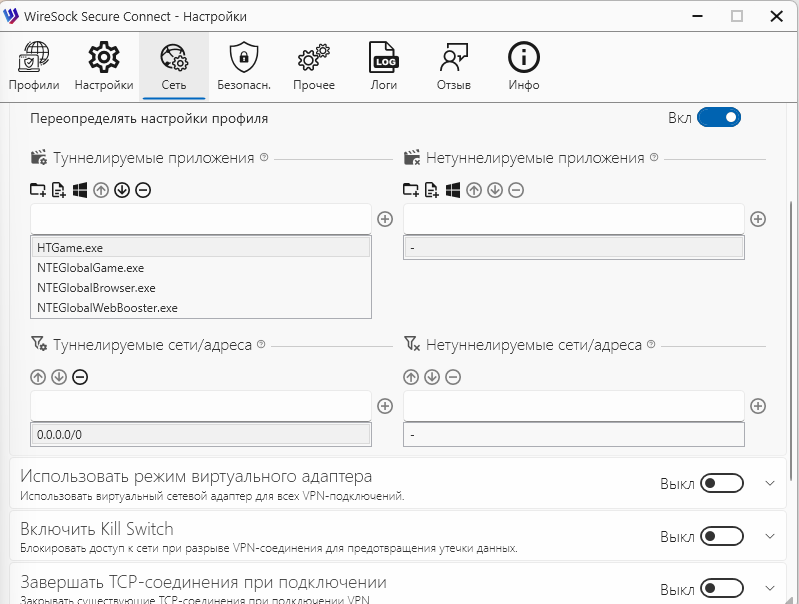
Task: Enable virtual adapter mode toggle
Action: (722, 483)
